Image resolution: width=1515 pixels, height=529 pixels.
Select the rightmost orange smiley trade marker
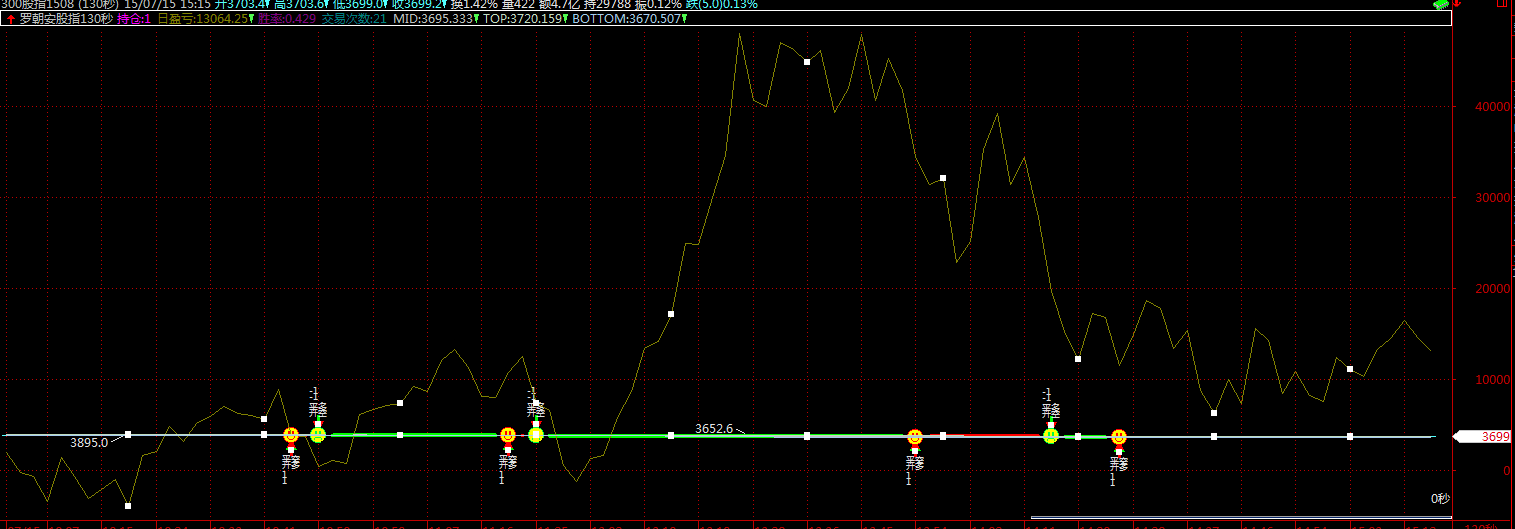[x=1119, y=437]
